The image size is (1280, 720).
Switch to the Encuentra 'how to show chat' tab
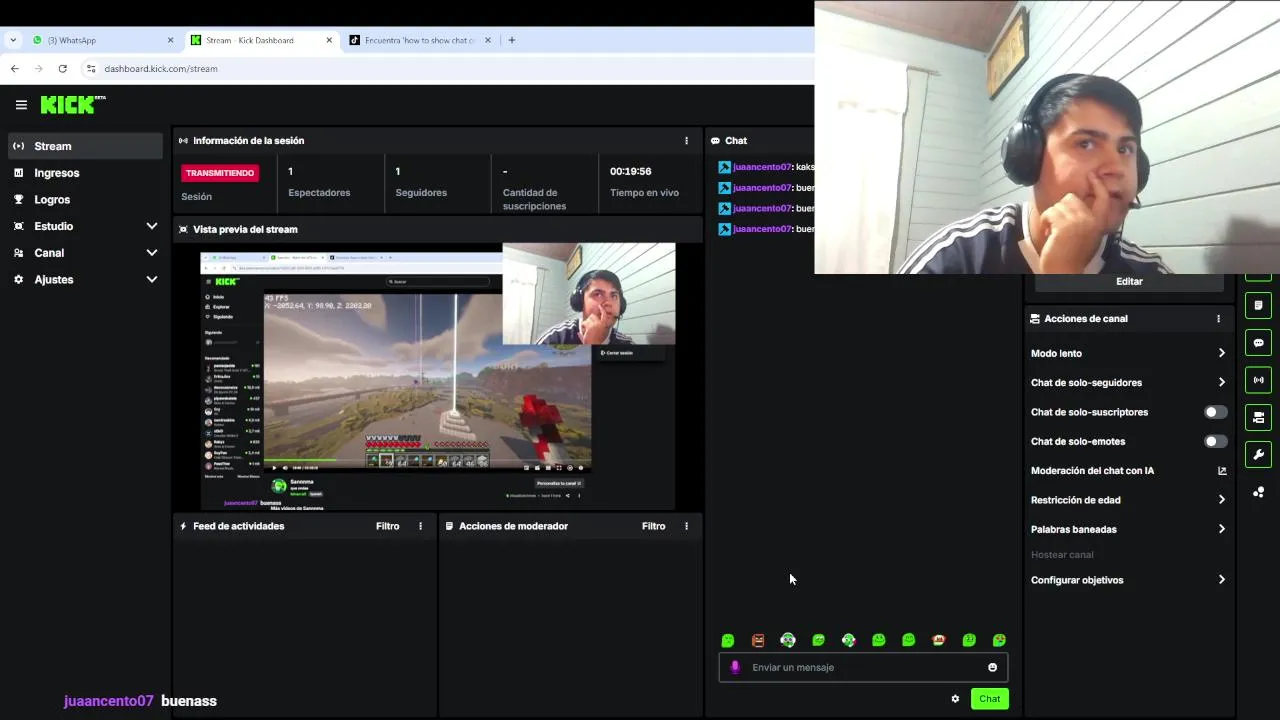pos(418,40)
